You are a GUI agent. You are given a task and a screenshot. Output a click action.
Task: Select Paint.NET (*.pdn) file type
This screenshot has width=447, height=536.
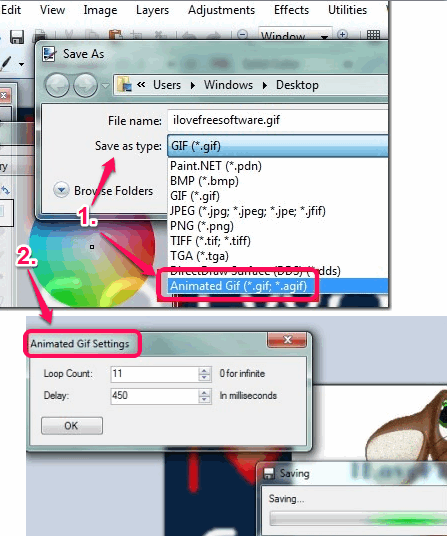(278, 166)
